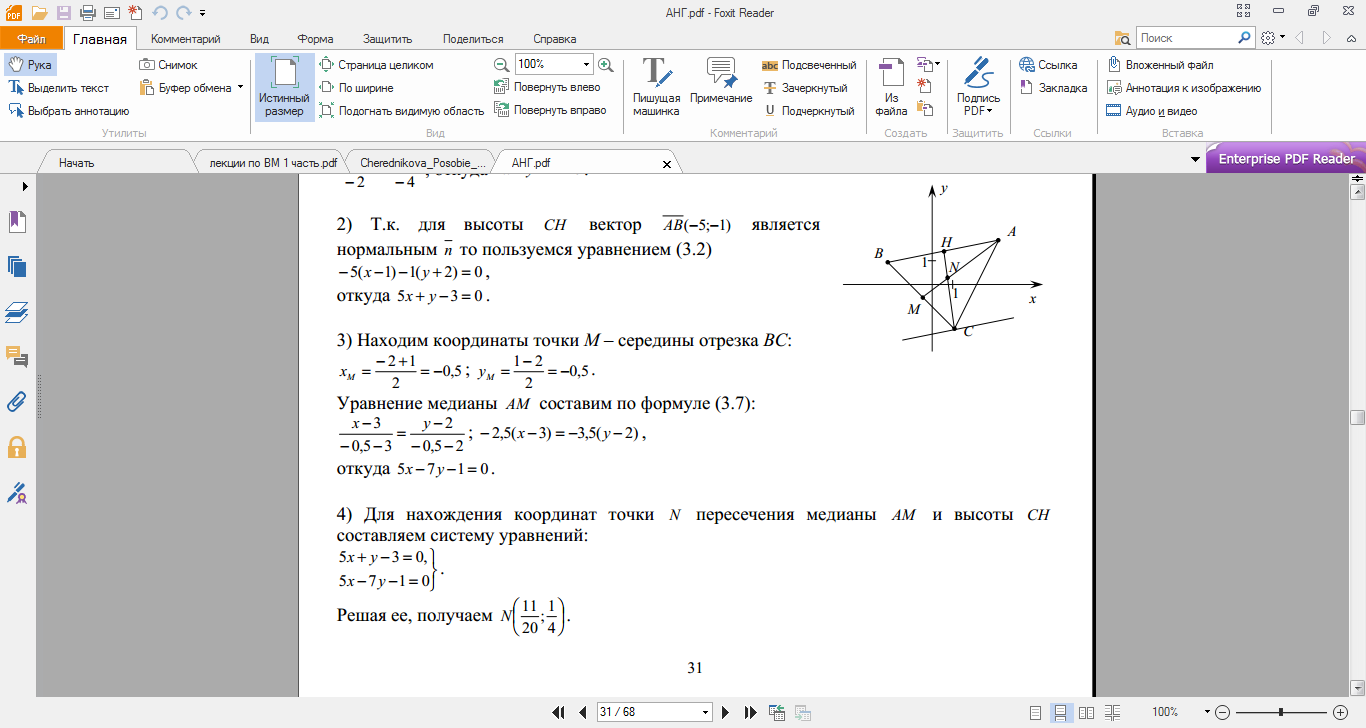The image size is (1366, 728).
Task: Open the page number 31 / 68 dropdown
Action: click(706, 712)
